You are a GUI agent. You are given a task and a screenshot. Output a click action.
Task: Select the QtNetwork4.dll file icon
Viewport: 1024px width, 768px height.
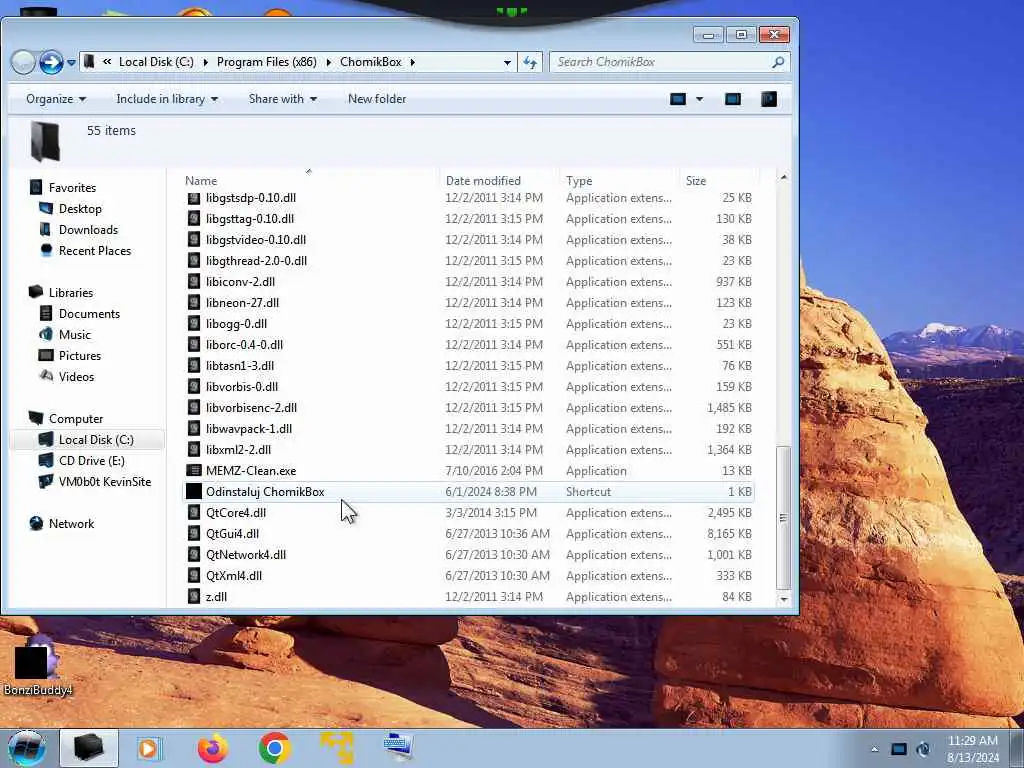(193, 554)
